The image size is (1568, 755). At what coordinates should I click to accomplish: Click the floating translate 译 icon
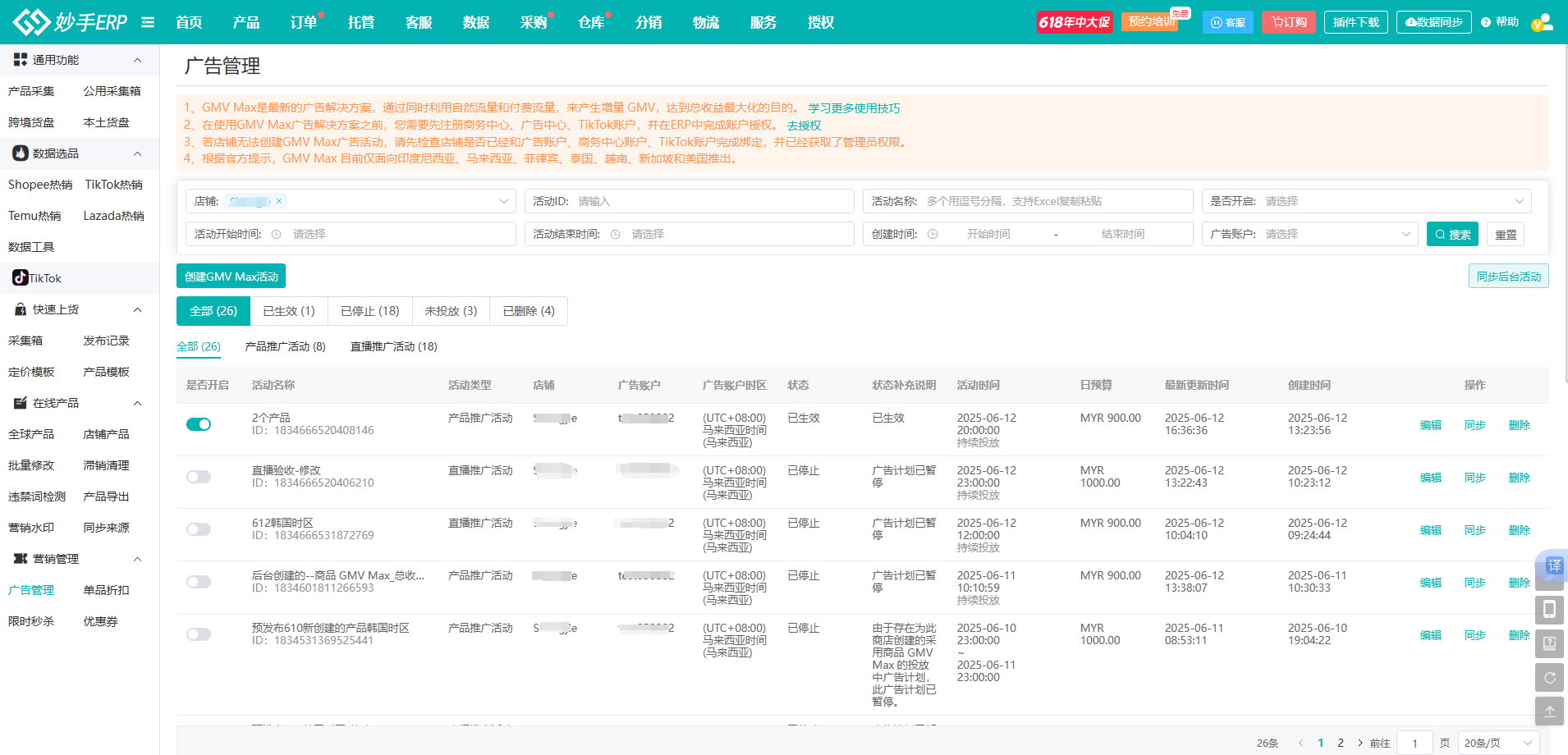click(x=1553, y=565)
